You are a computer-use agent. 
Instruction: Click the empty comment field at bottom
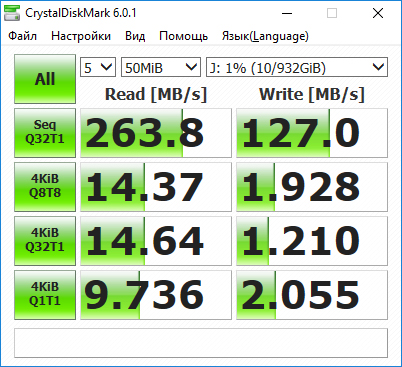pos(201,343)
